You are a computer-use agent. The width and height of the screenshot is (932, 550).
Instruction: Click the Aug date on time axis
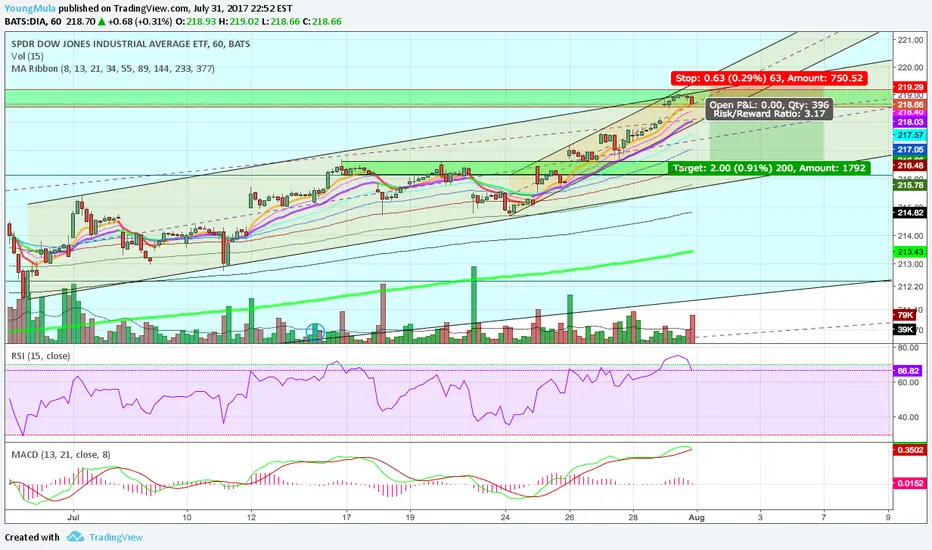click(697, 517)
